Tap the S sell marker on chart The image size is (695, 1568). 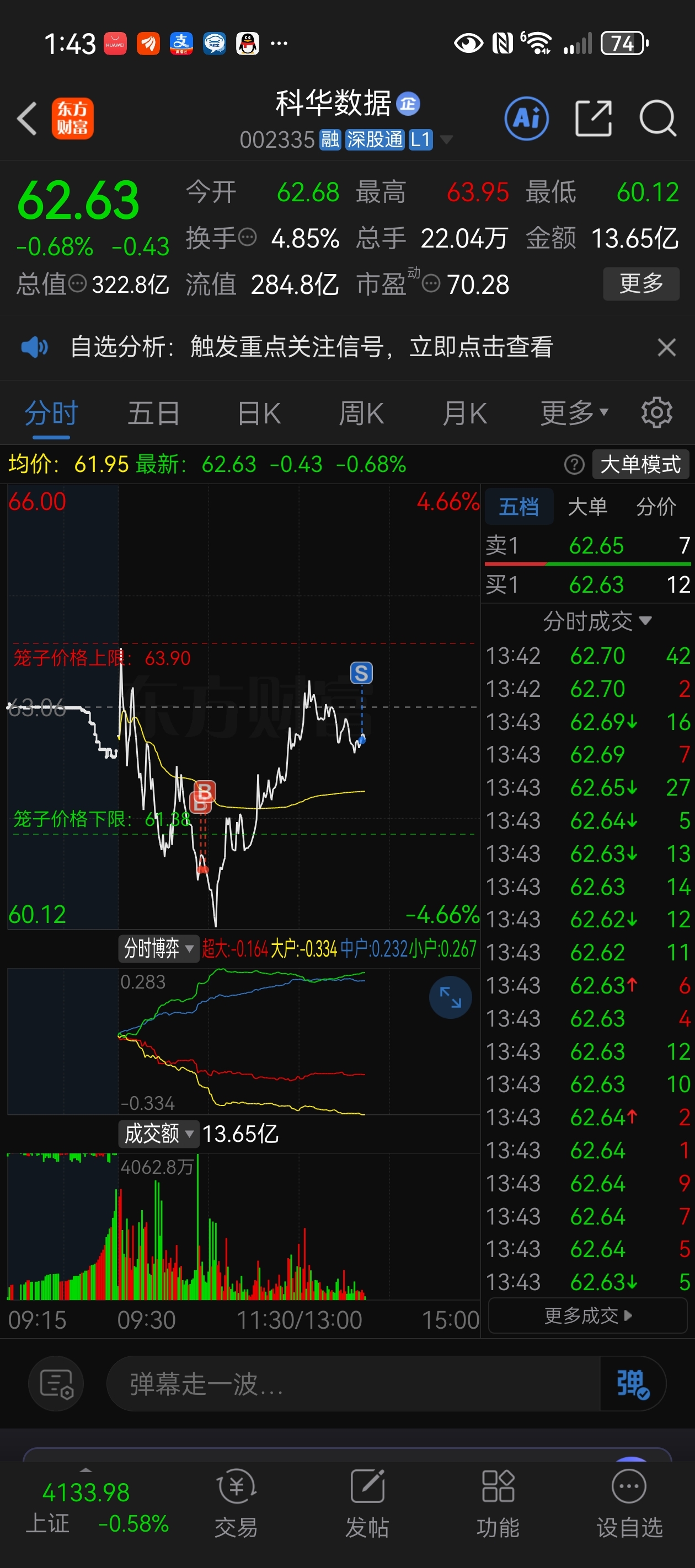pyautogui.click(x=361, y=673)
